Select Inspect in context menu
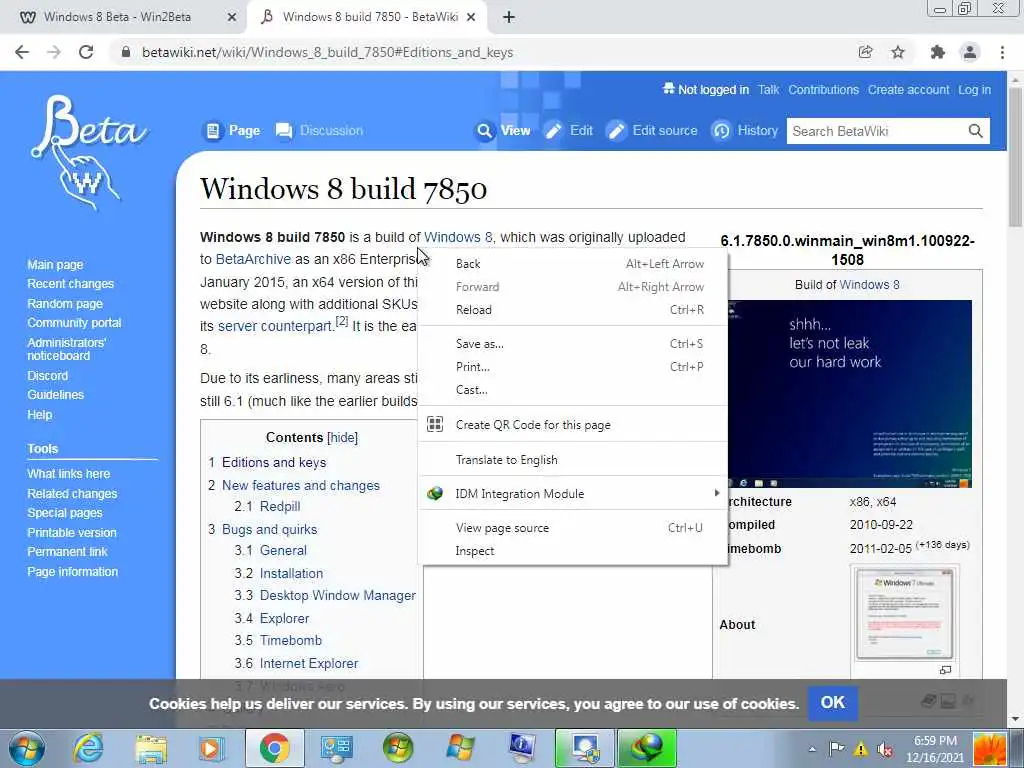 click(x=572, y=551)
